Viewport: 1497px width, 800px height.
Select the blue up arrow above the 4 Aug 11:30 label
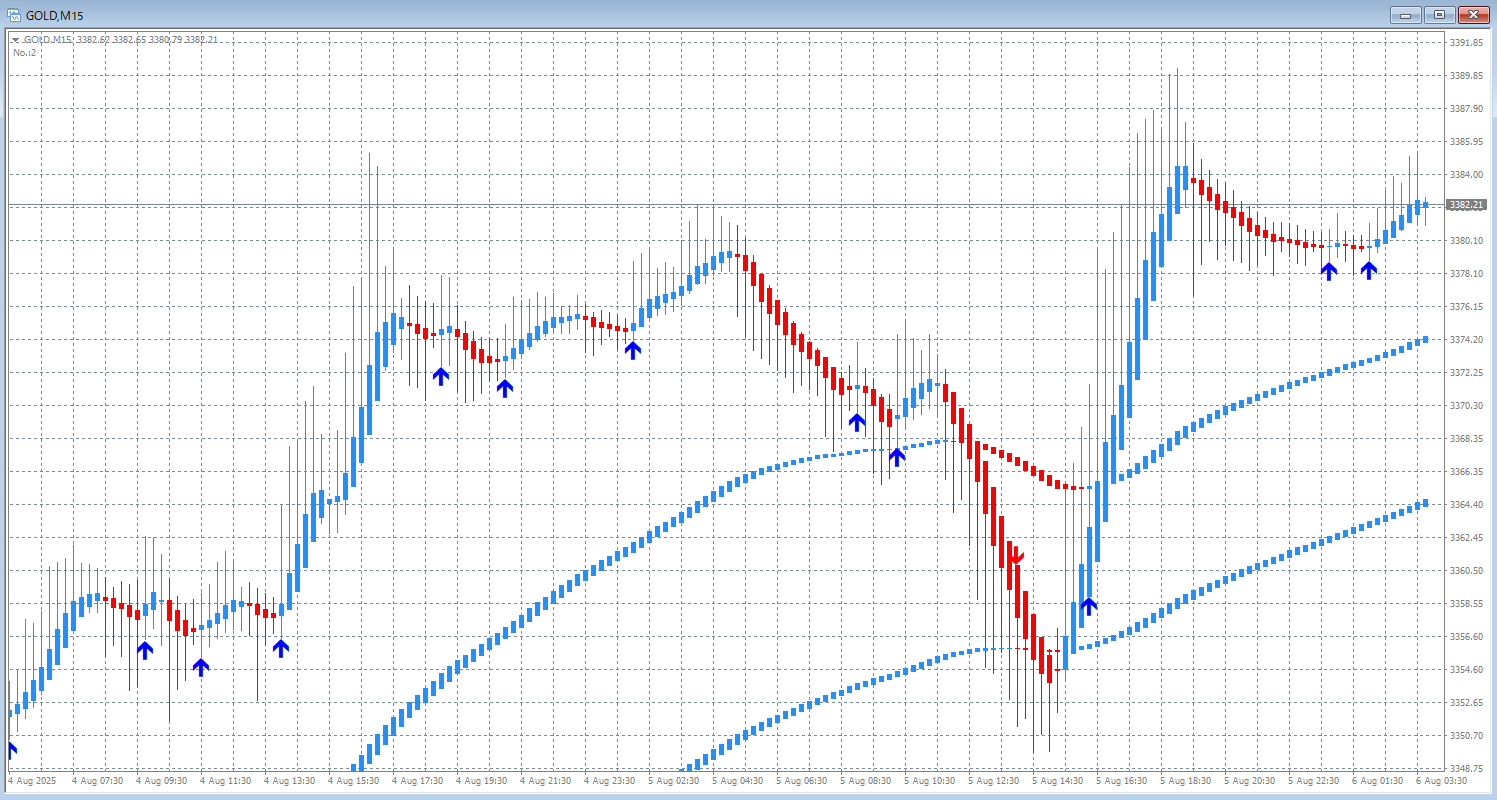pos(201,667)
